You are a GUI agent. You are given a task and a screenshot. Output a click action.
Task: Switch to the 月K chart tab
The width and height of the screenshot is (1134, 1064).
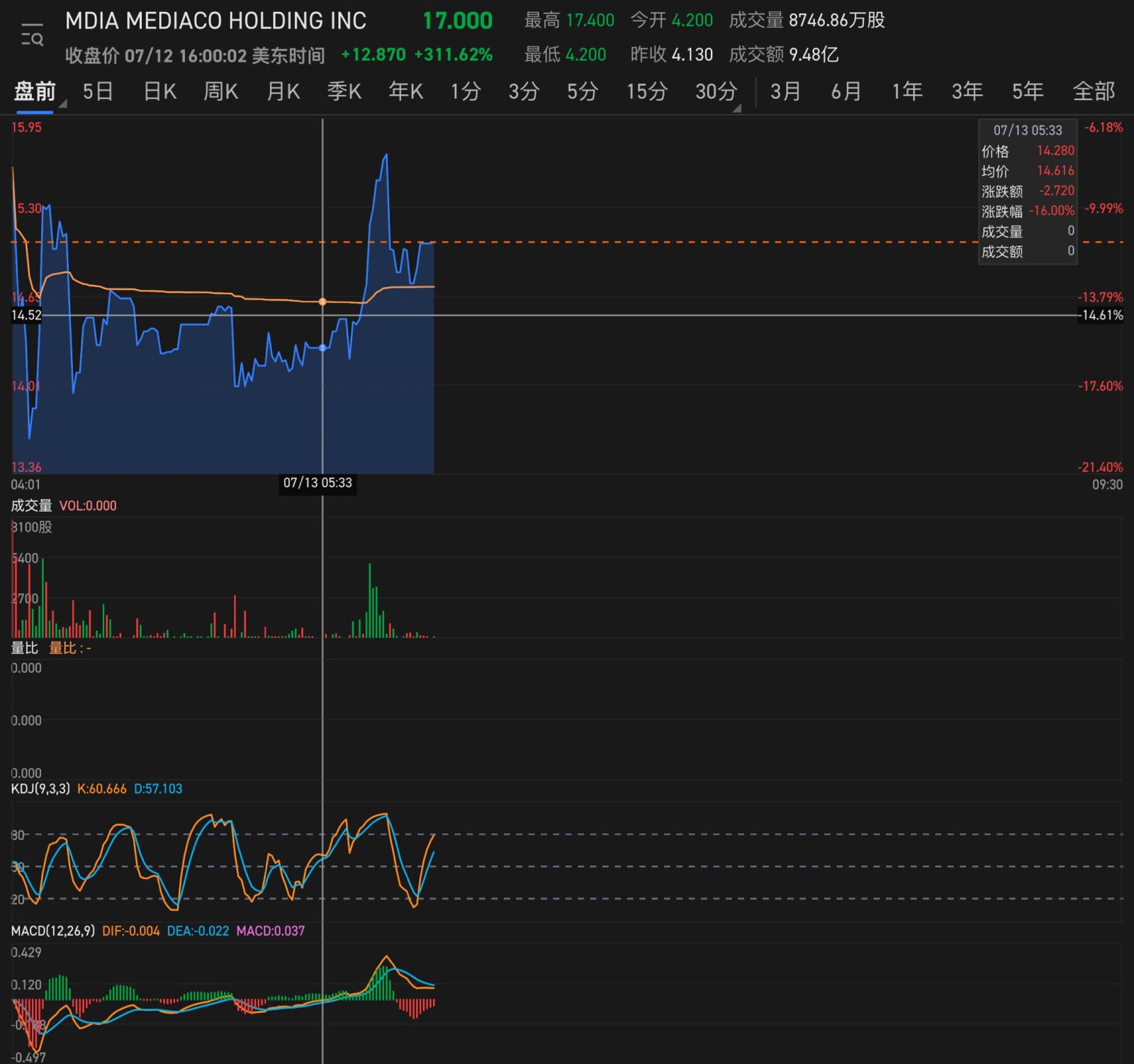(x=283, y=91)
